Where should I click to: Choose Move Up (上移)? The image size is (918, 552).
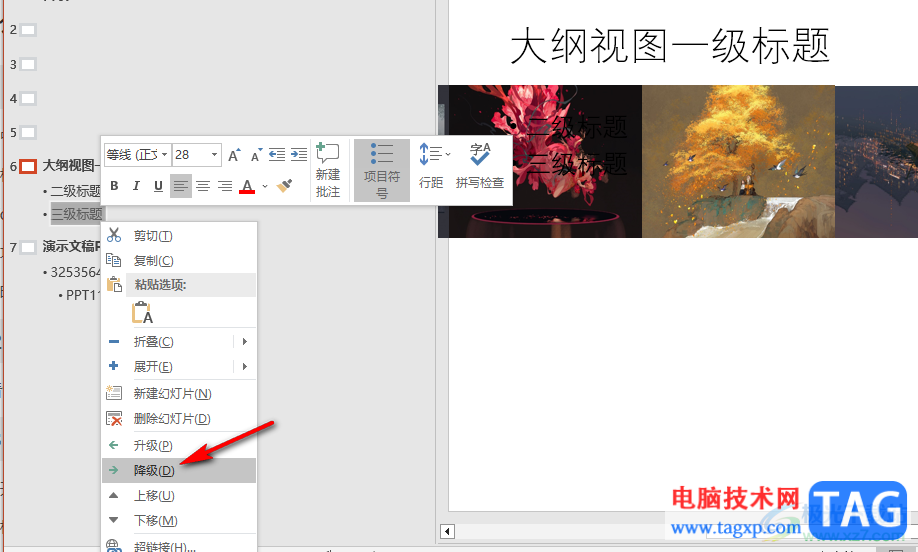click(x=179, y=496)
